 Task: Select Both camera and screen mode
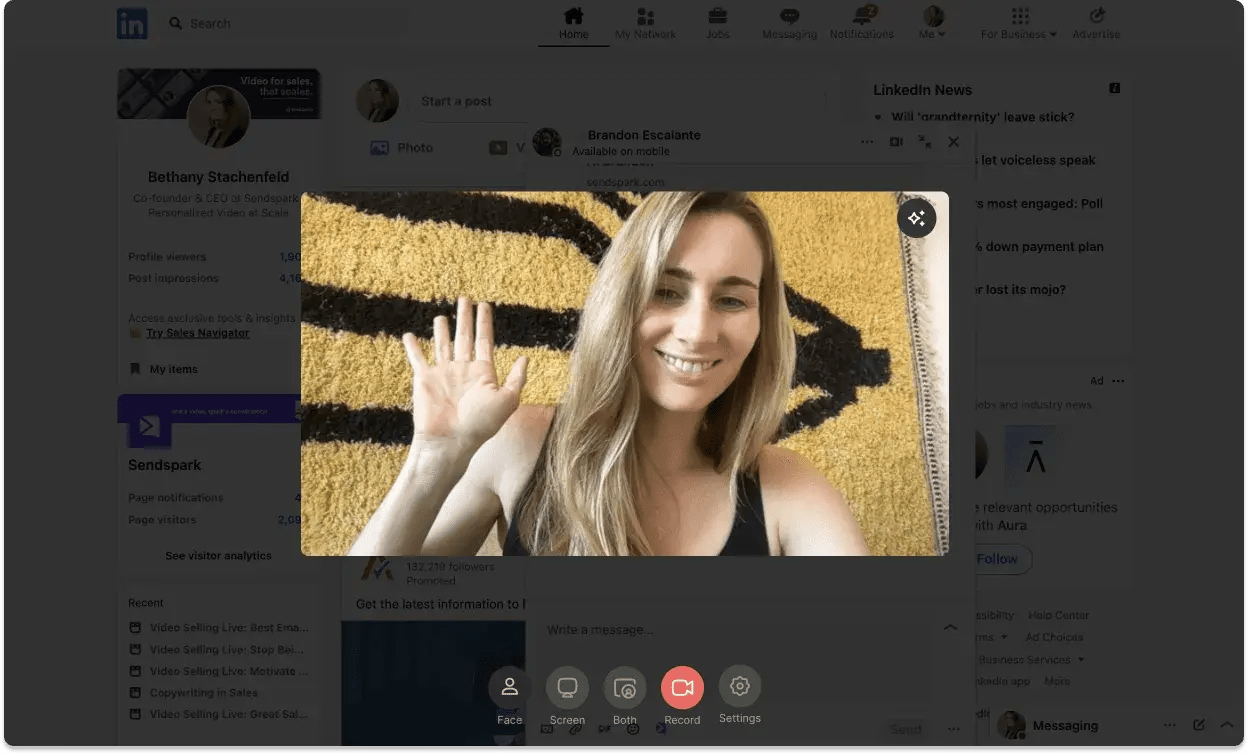[625, 687]
